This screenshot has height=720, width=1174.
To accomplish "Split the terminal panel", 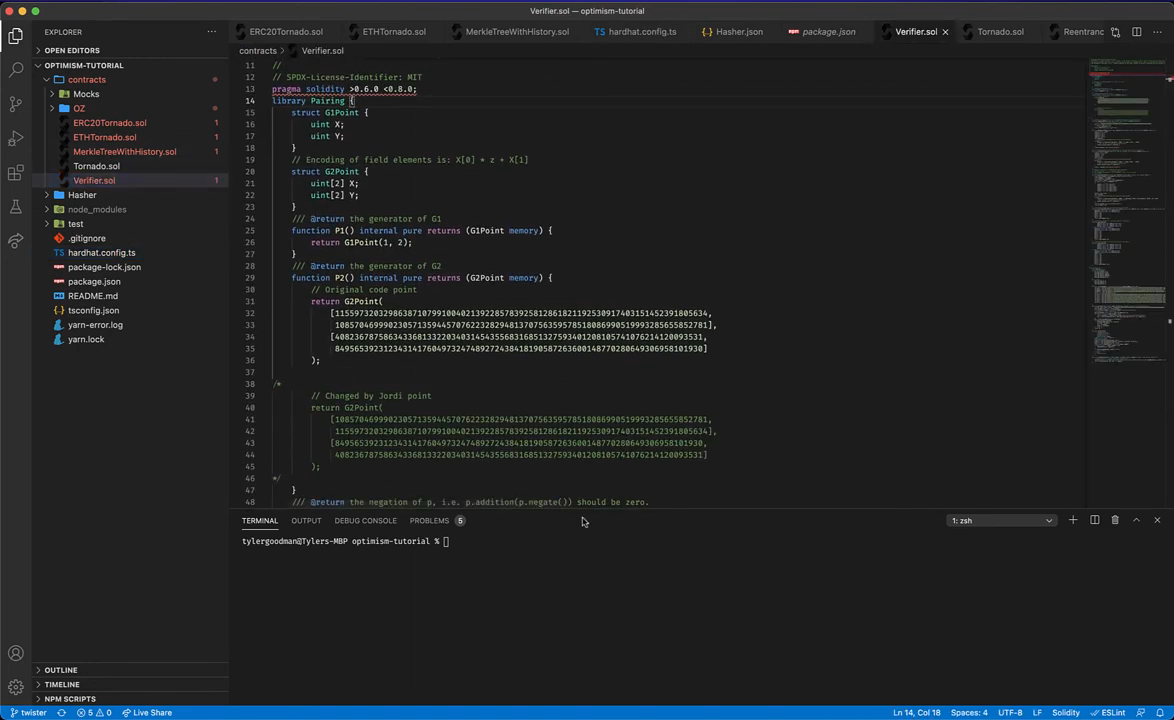I will [x=1095, y=520].
